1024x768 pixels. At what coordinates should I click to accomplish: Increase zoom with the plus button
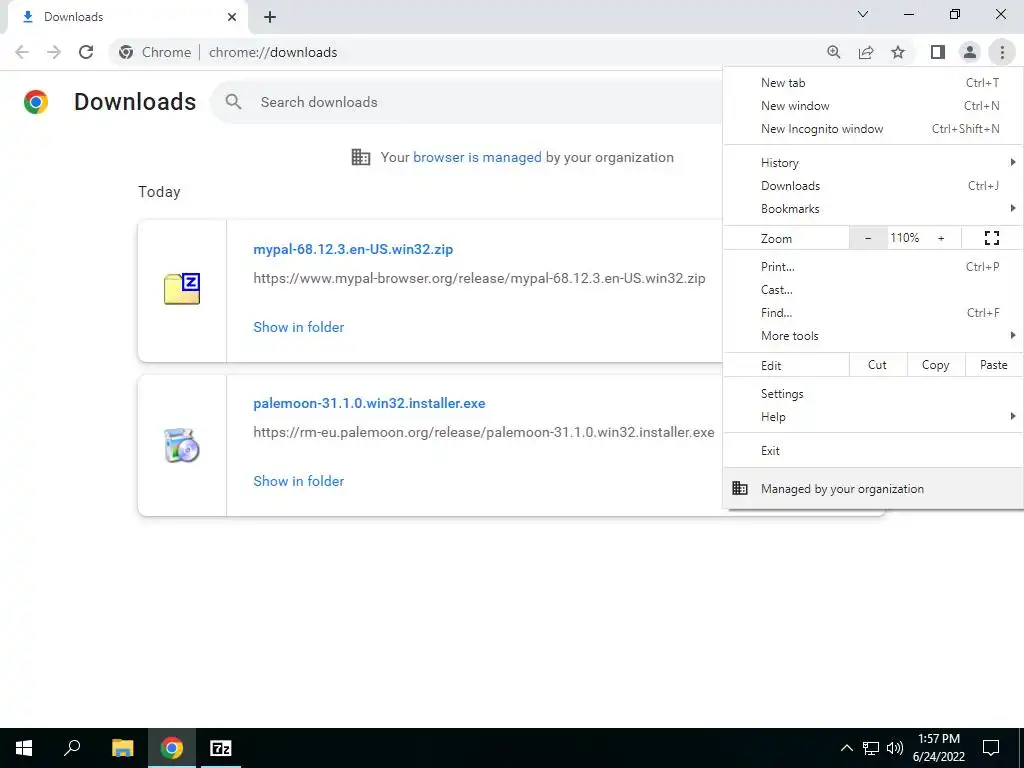941,238
